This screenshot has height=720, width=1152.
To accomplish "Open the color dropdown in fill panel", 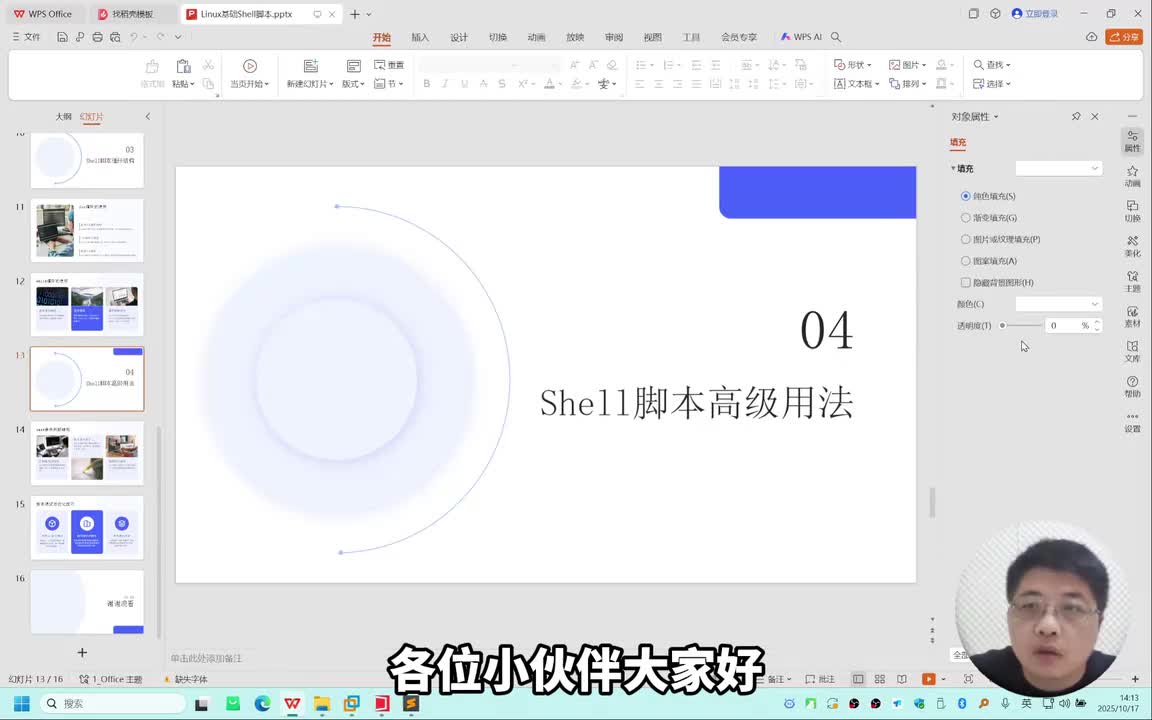I will click(x=1059, y=303).
